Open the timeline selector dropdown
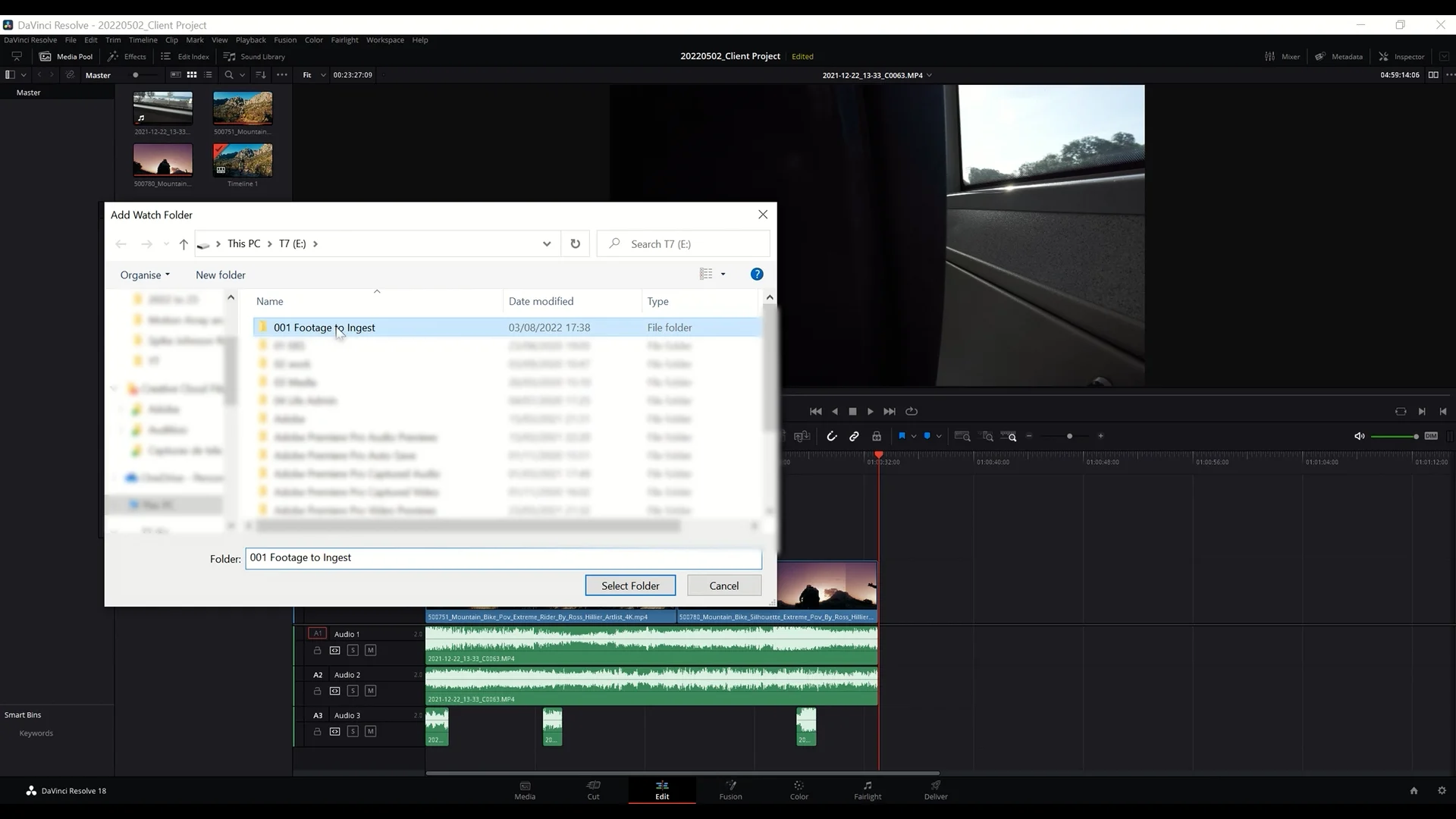The width and height of the screenshot is (1456, 819). click(x=929, y=75)
